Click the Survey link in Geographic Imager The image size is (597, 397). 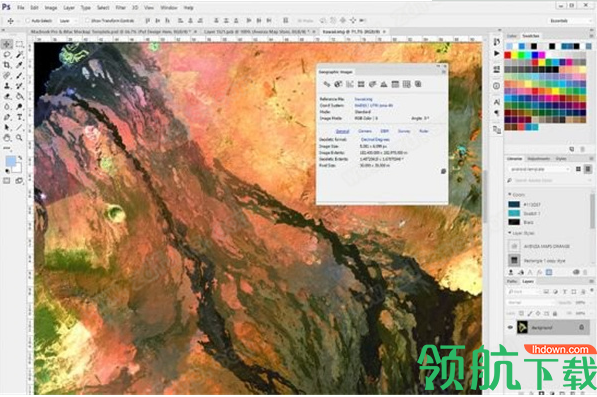click(404, 131)
